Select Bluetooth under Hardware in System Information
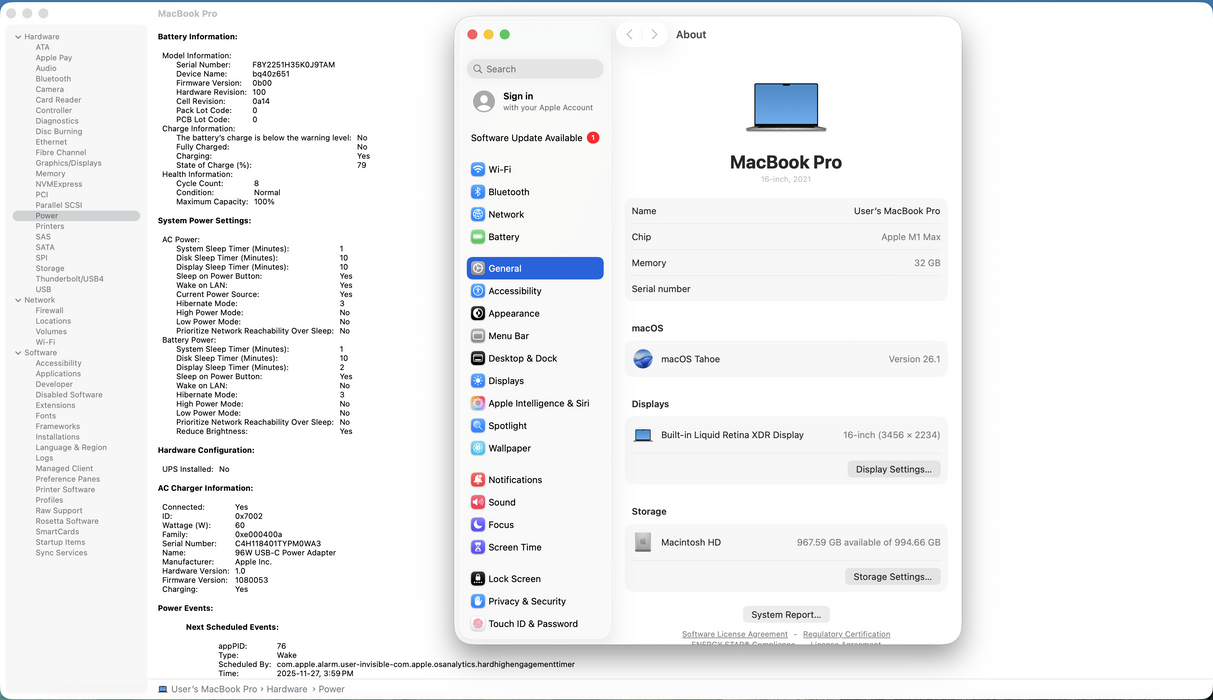The height and width of the screenshot is (700, 1213). [x=53, y=79]
